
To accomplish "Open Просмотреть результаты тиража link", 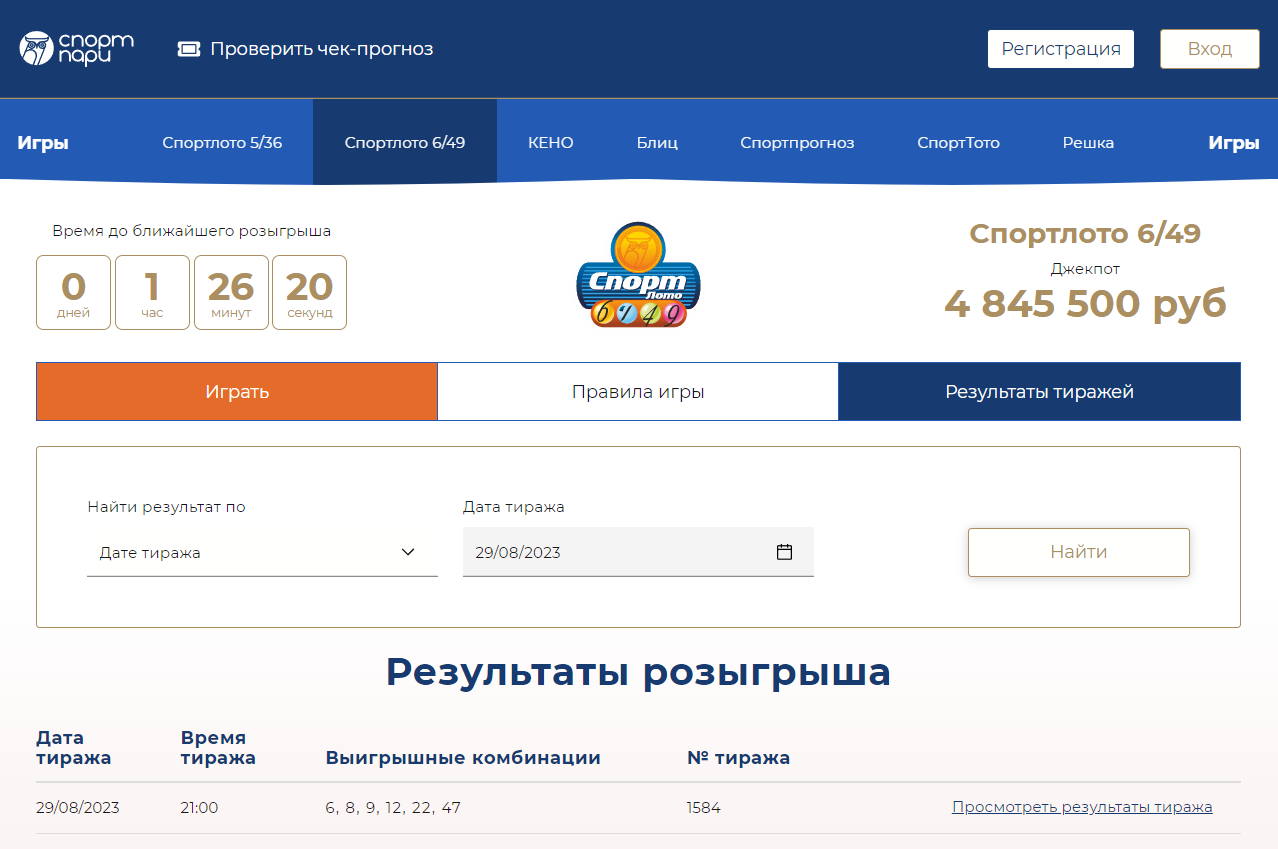I will point(1082,807).
